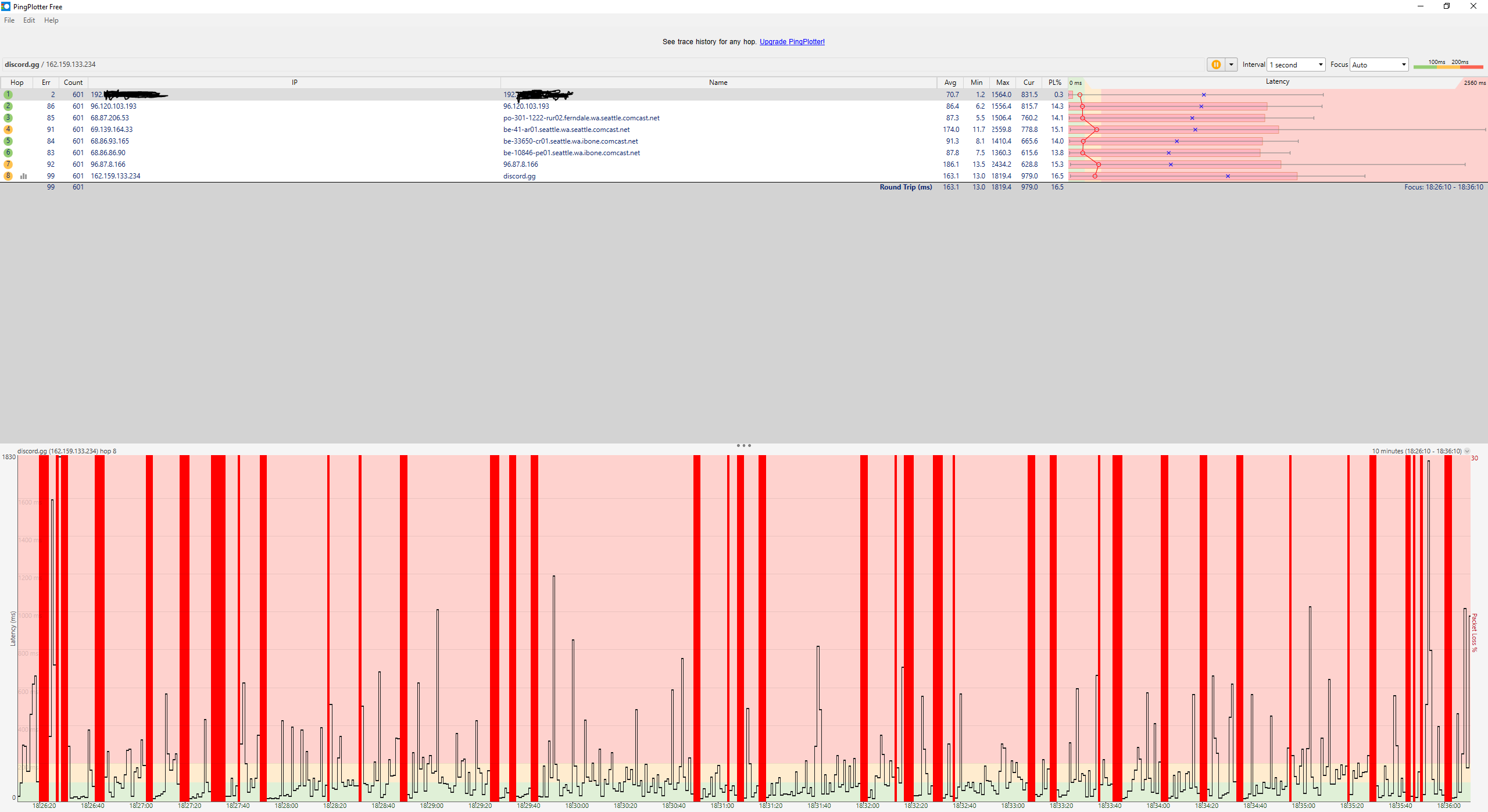
Task: Open the Edit menu
Action: coord(29,20)
